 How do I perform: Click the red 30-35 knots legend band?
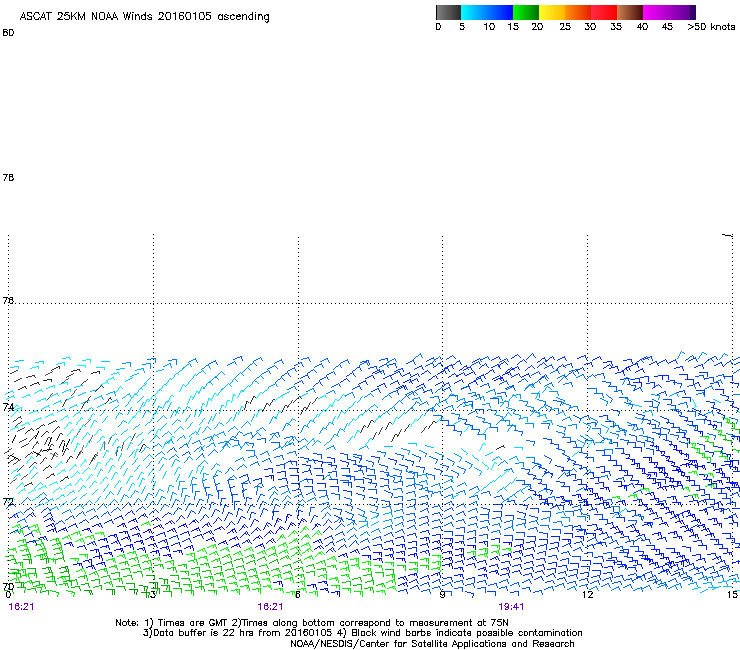pyautogui.click(x=604, y=12)
